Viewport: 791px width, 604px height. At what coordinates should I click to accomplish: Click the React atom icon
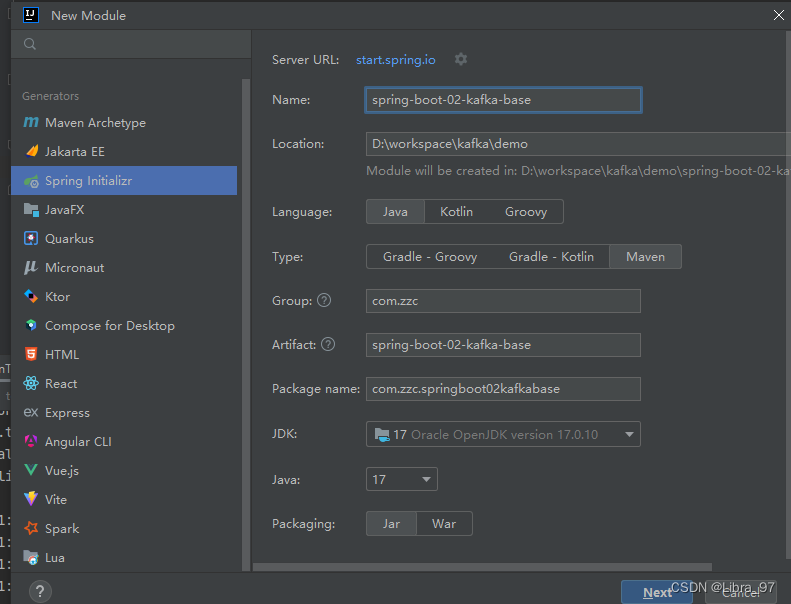point(31,383)
